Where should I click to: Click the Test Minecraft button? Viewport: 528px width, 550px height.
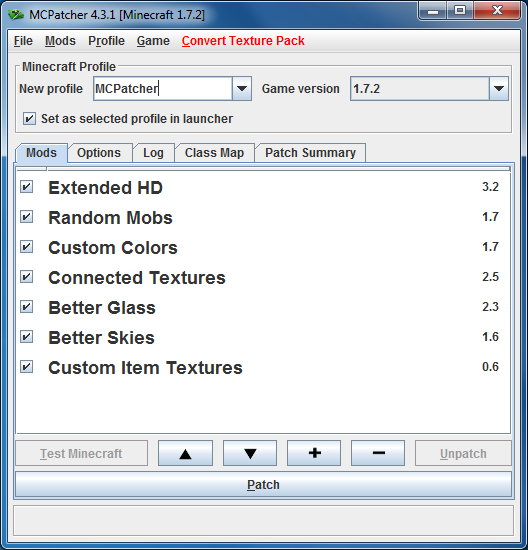tap(81, 453)
